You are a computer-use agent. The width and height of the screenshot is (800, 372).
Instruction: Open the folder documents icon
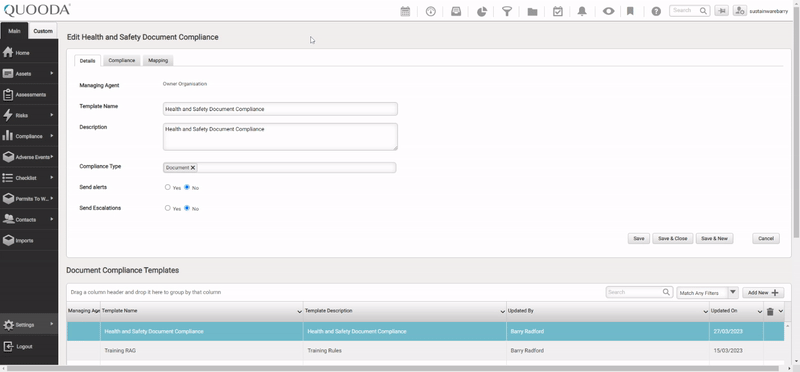(532, 11)
